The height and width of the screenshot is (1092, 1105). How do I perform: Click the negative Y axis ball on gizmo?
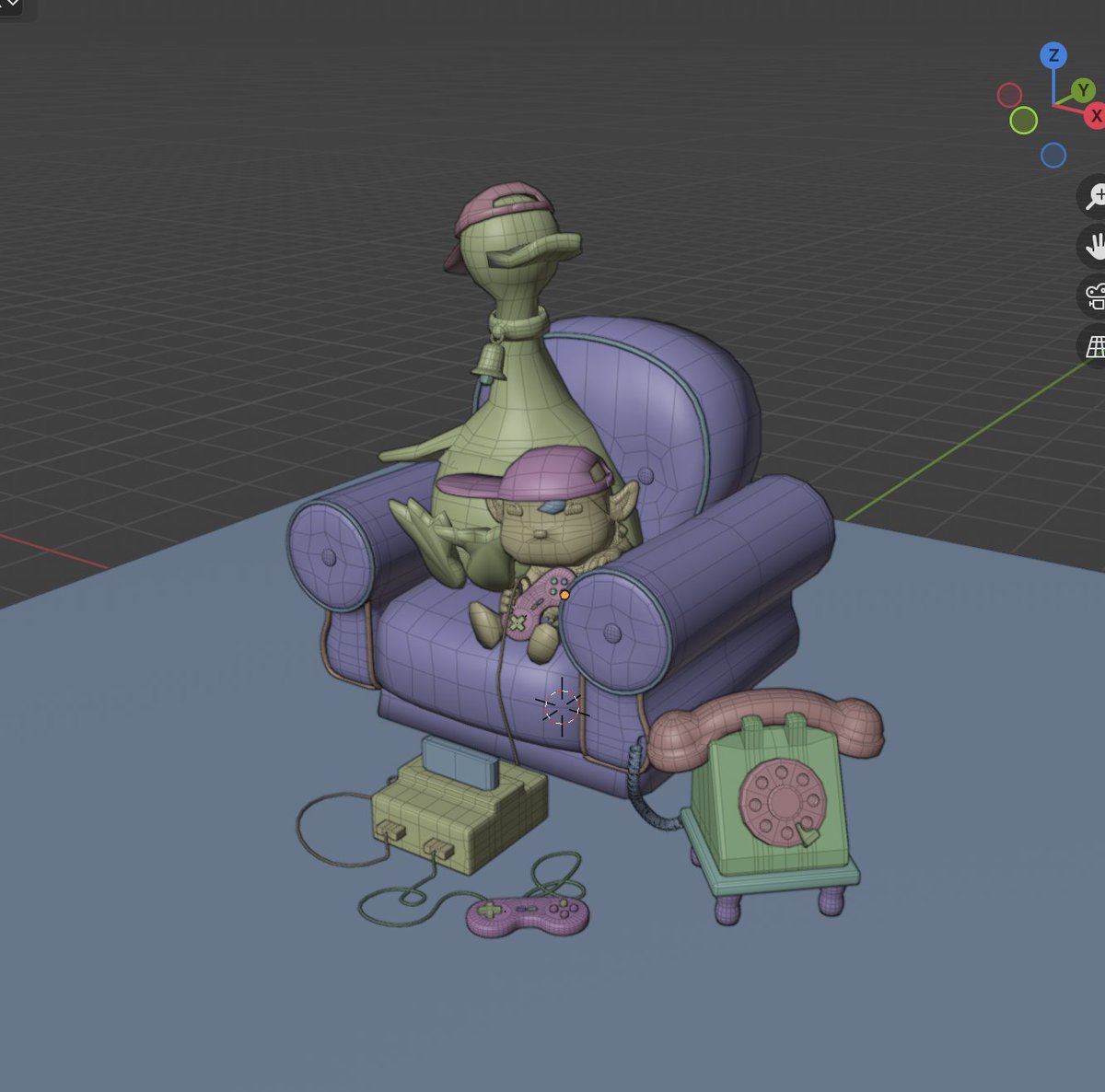click(1024, 118)
